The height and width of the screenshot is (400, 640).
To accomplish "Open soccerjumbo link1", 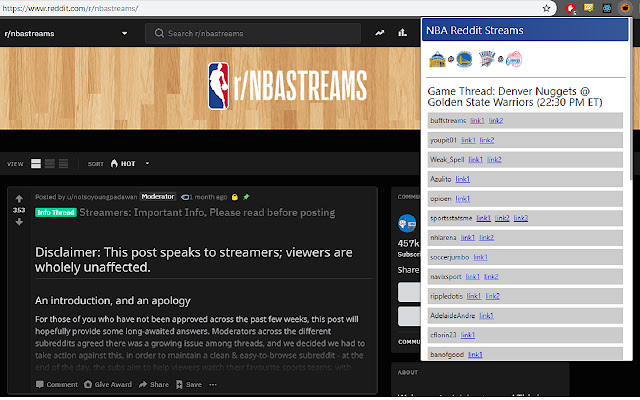I will (x=480, y=257).
